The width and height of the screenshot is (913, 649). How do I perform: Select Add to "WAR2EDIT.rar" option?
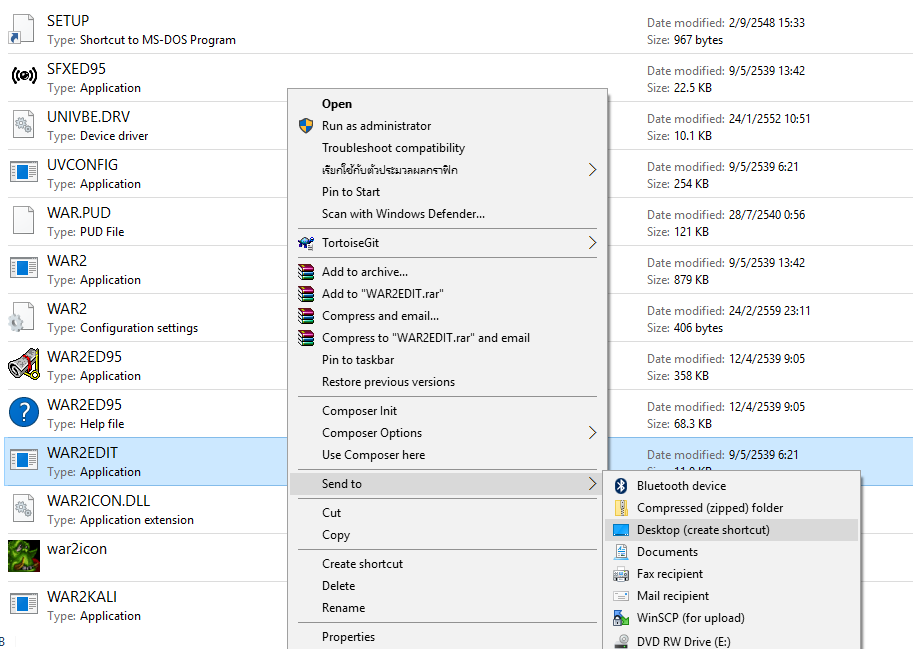tap(382, 294)
